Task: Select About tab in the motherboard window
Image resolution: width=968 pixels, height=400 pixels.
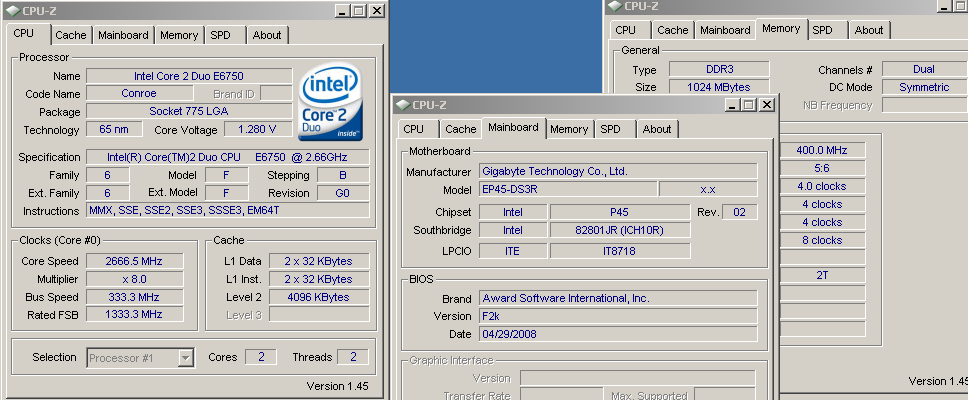Action: click(x=657, y=129)
